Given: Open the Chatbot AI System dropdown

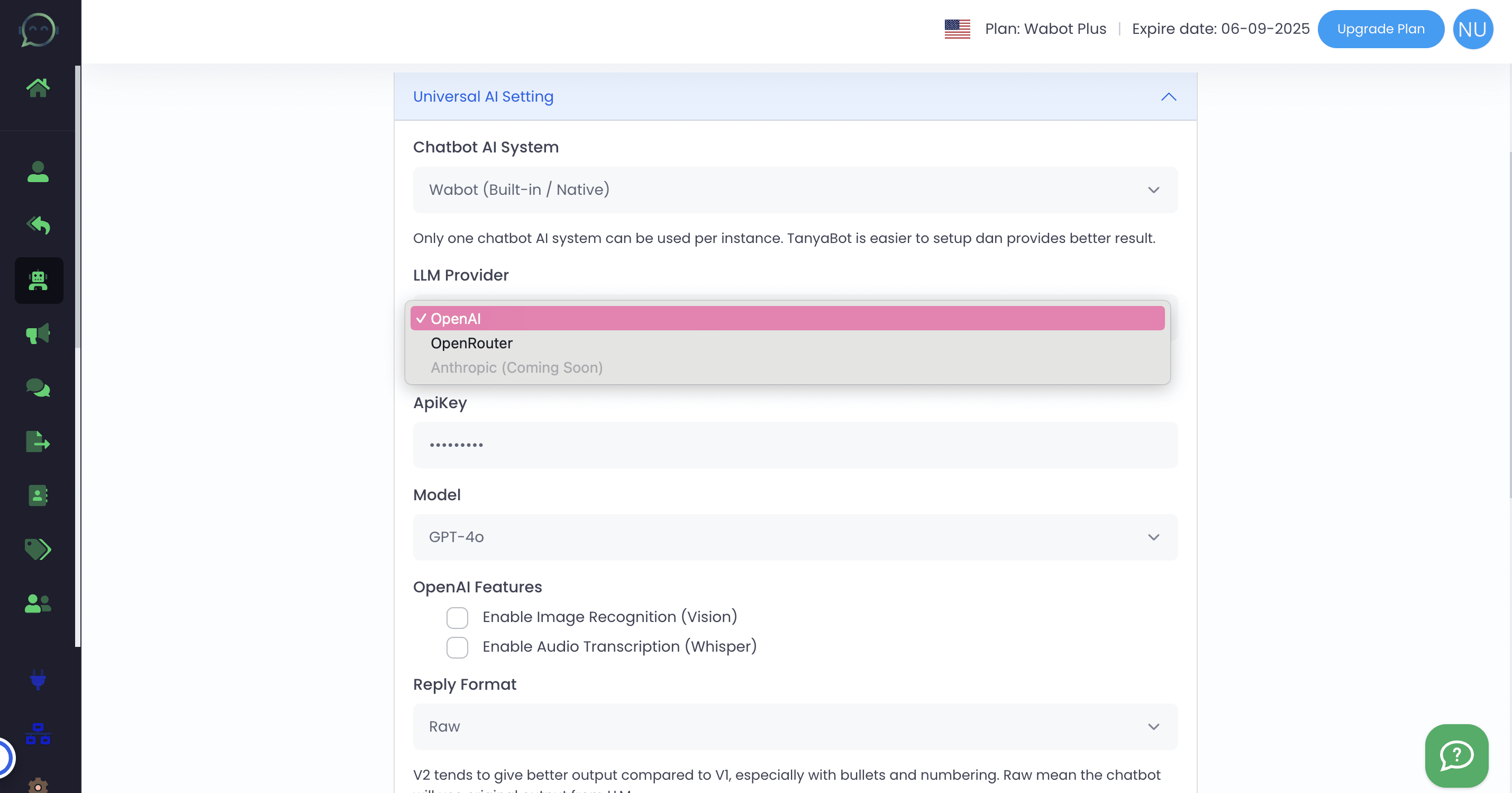Looking at the screenshot, I should [x=795, y=190].
